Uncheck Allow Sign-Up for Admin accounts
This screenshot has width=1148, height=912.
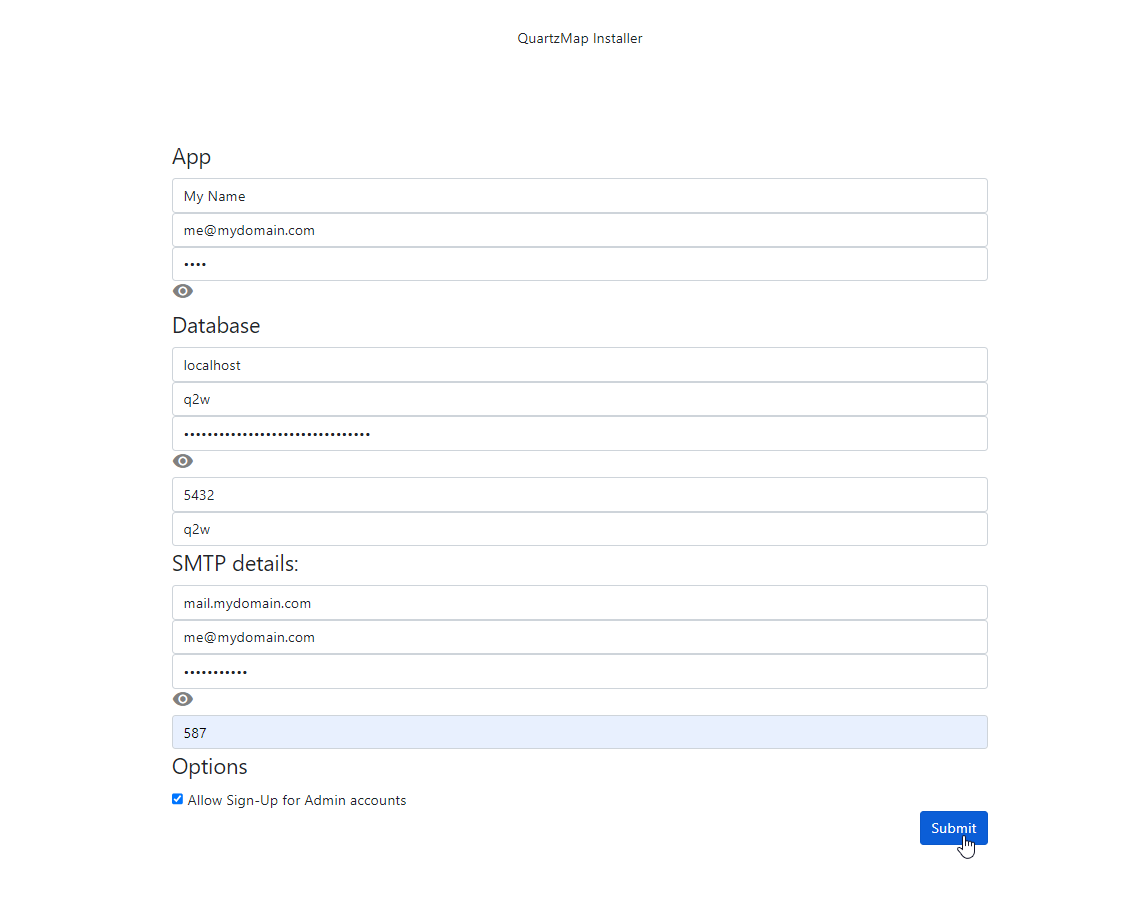[x=178, y=799]
